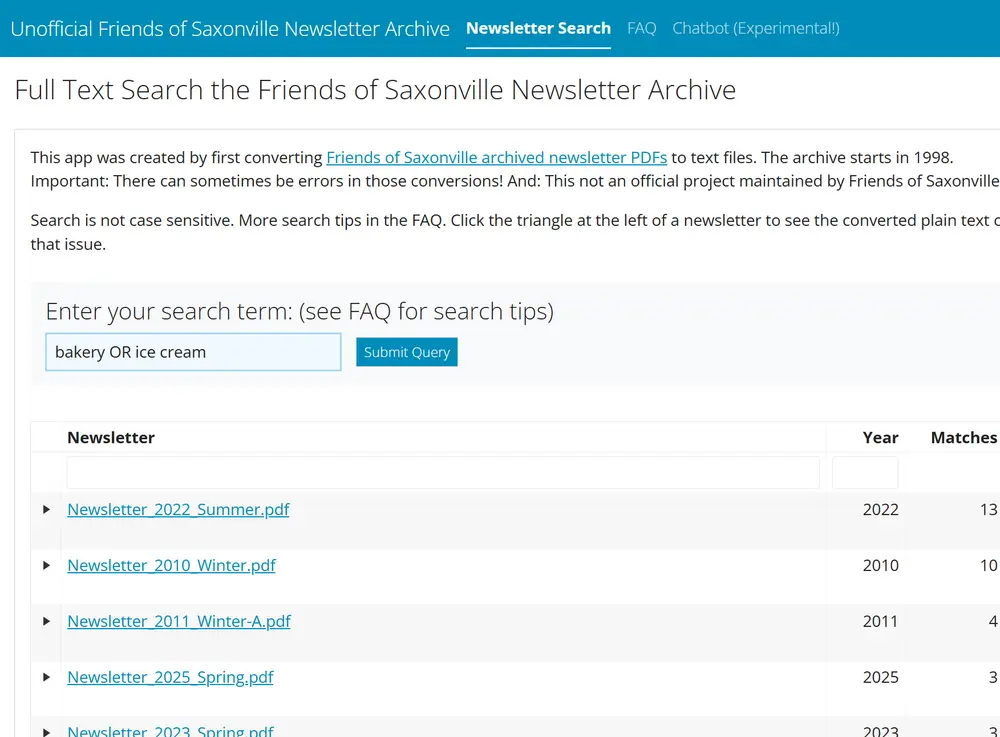Open the Chatbot (Experimental!) page
The image size is (1000, 737).
(755, 28)
